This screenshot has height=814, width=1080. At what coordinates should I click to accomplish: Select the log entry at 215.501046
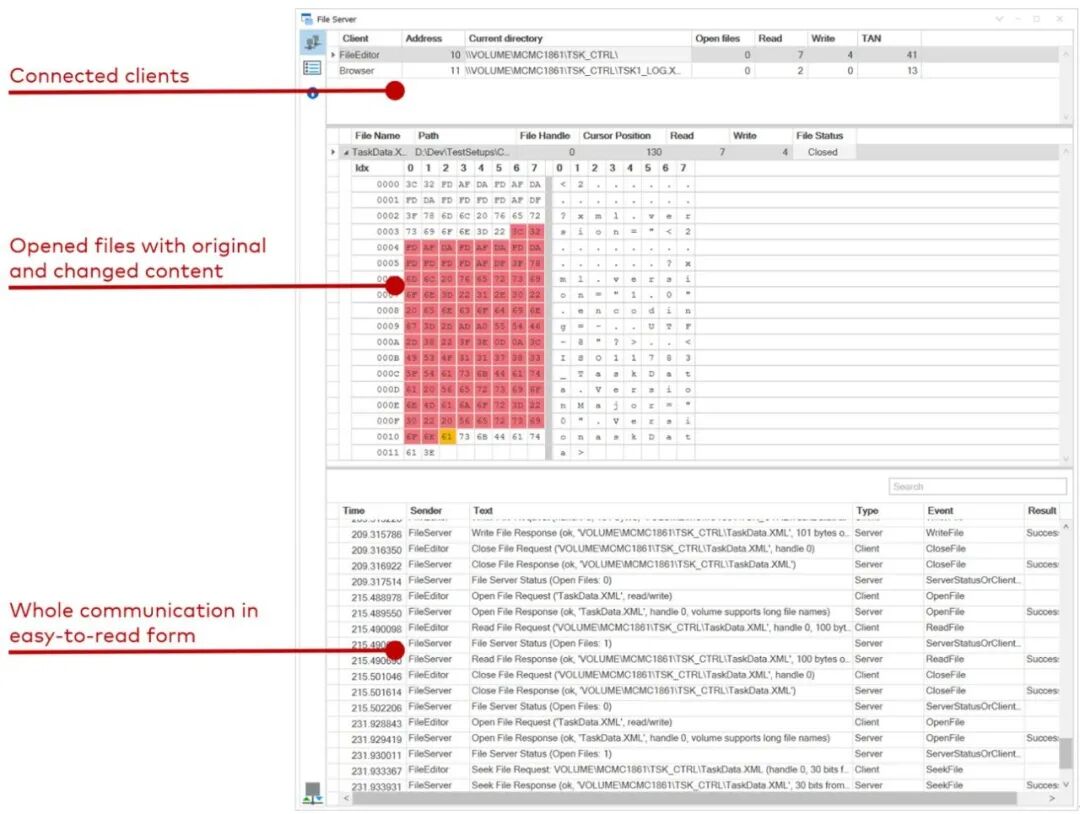(700, 676)
